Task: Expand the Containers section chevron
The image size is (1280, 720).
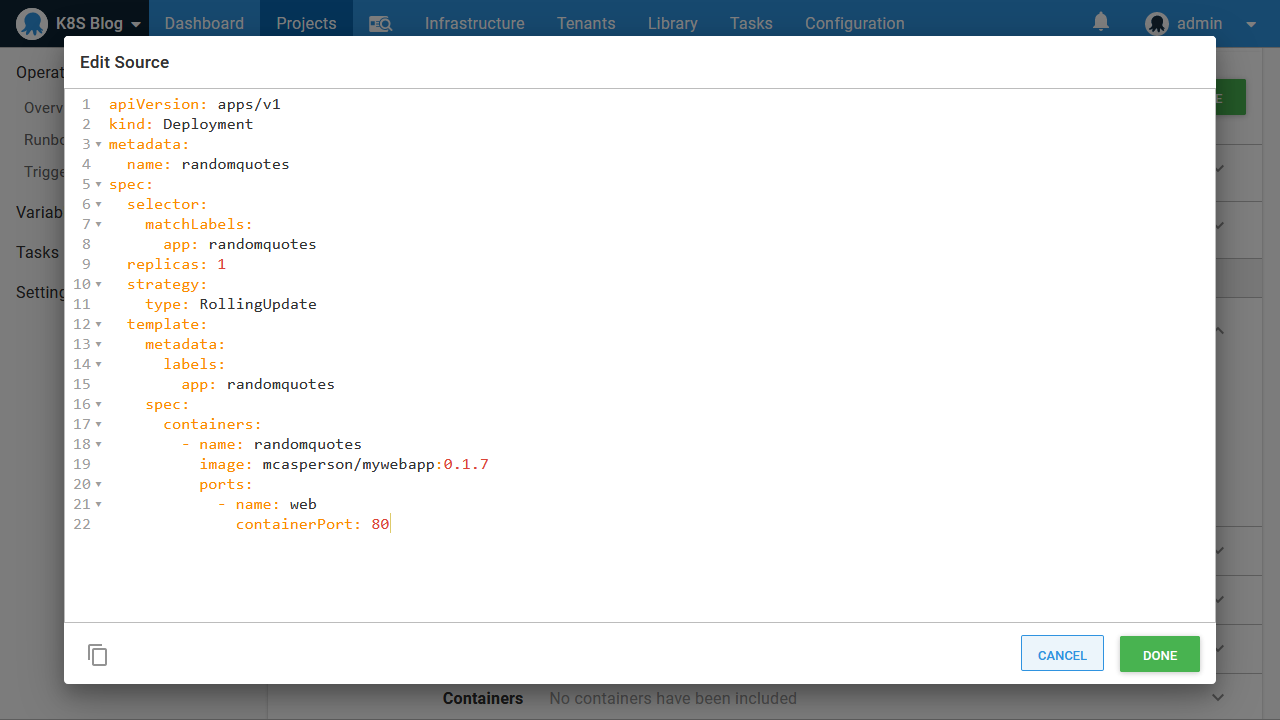Action: pyautogui.click(x=1218, y=698)
